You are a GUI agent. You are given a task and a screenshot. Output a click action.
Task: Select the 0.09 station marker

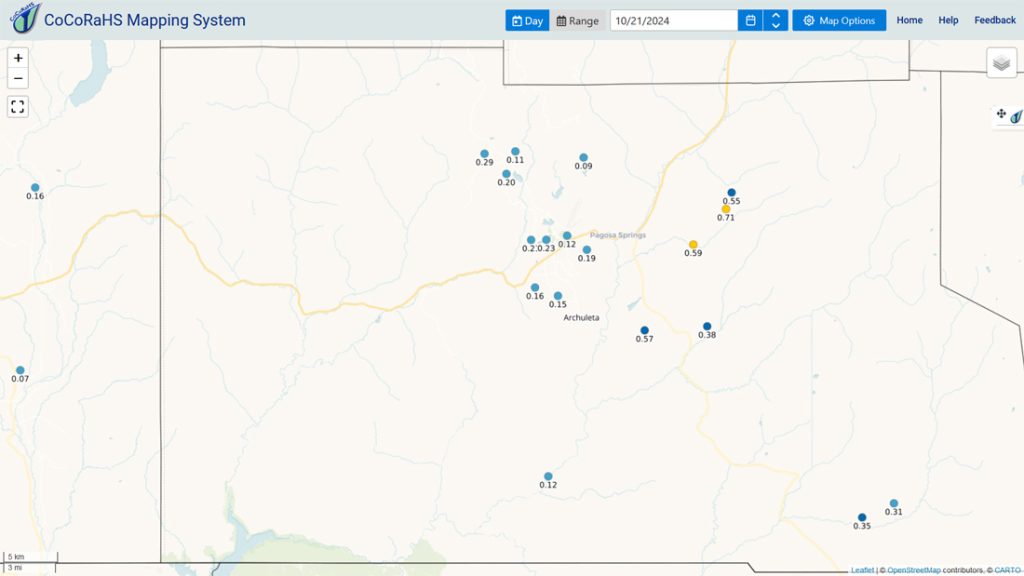click(583, 157)
